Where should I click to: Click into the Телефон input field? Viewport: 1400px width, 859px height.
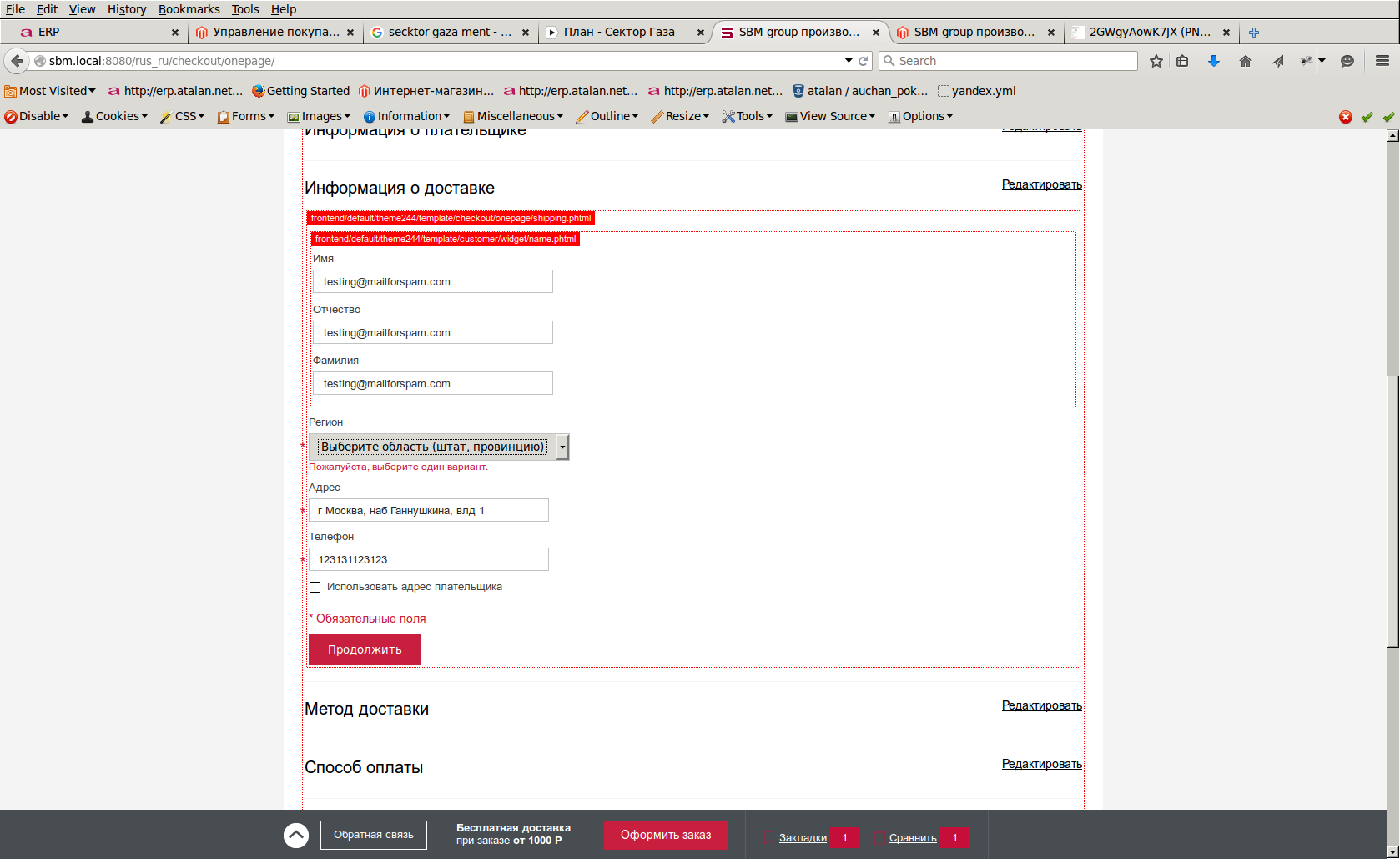[429, 559]
